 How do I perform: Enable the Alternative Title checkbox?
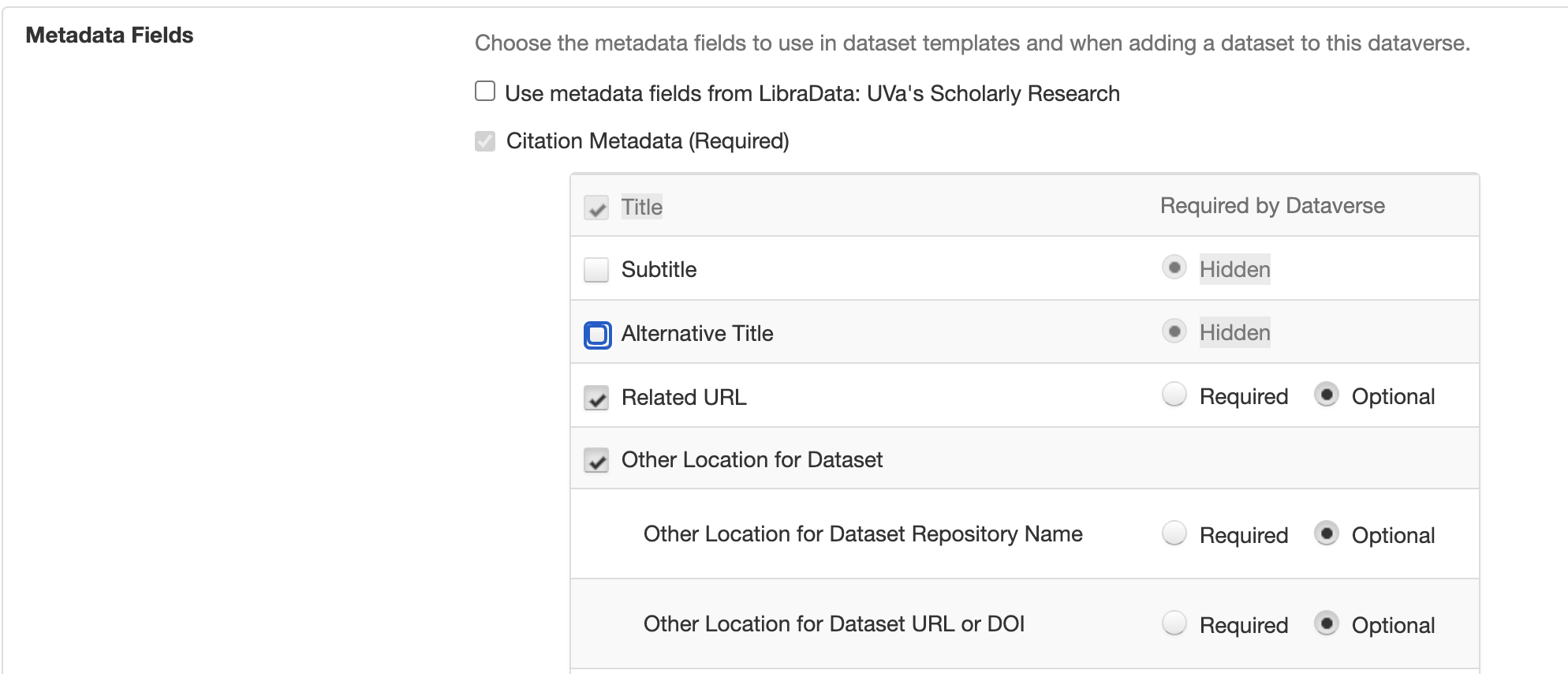pos(597,335)
